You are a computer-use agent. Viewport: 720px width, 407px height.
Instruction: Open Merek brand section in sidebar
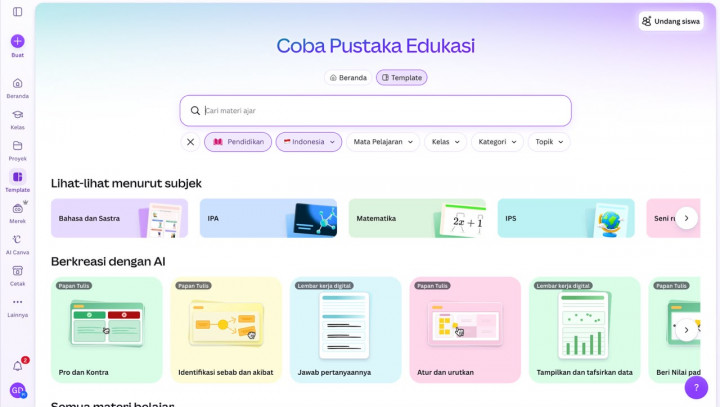tap(17, 213)
